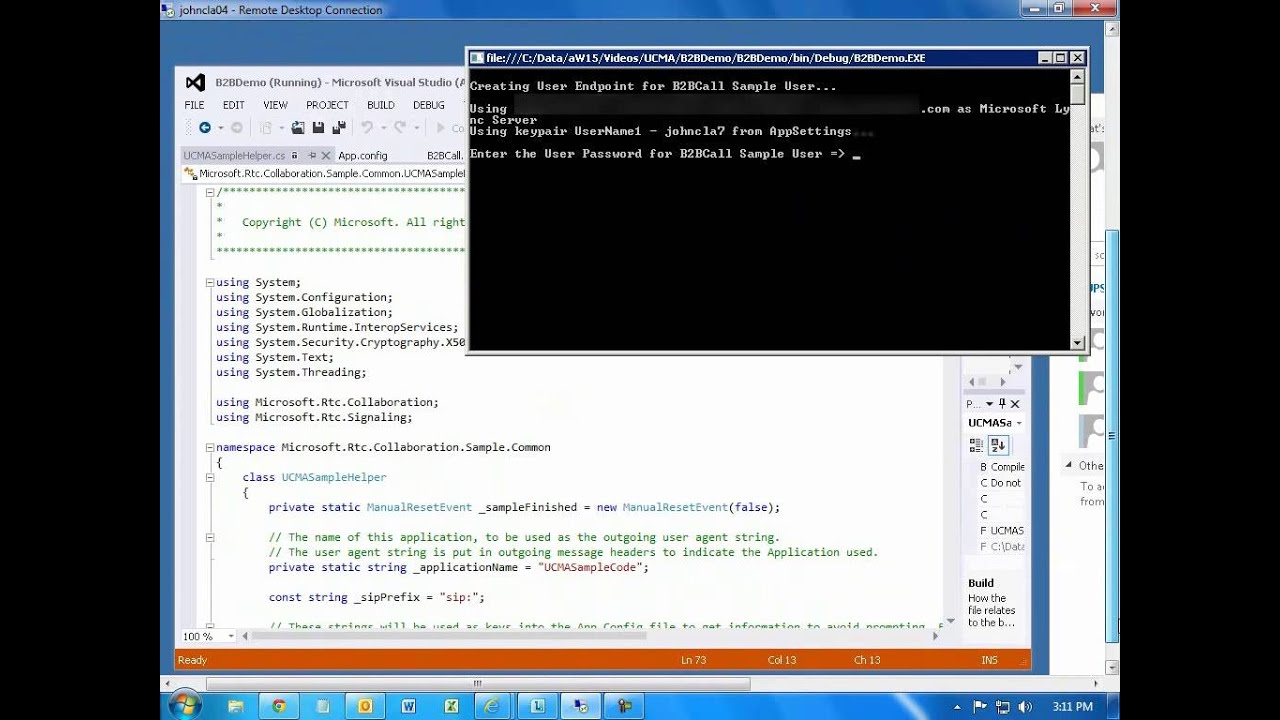Click Alphabetical sort icon in Properties
This screenshot has width=1280, height=720.
coord(998,445)
